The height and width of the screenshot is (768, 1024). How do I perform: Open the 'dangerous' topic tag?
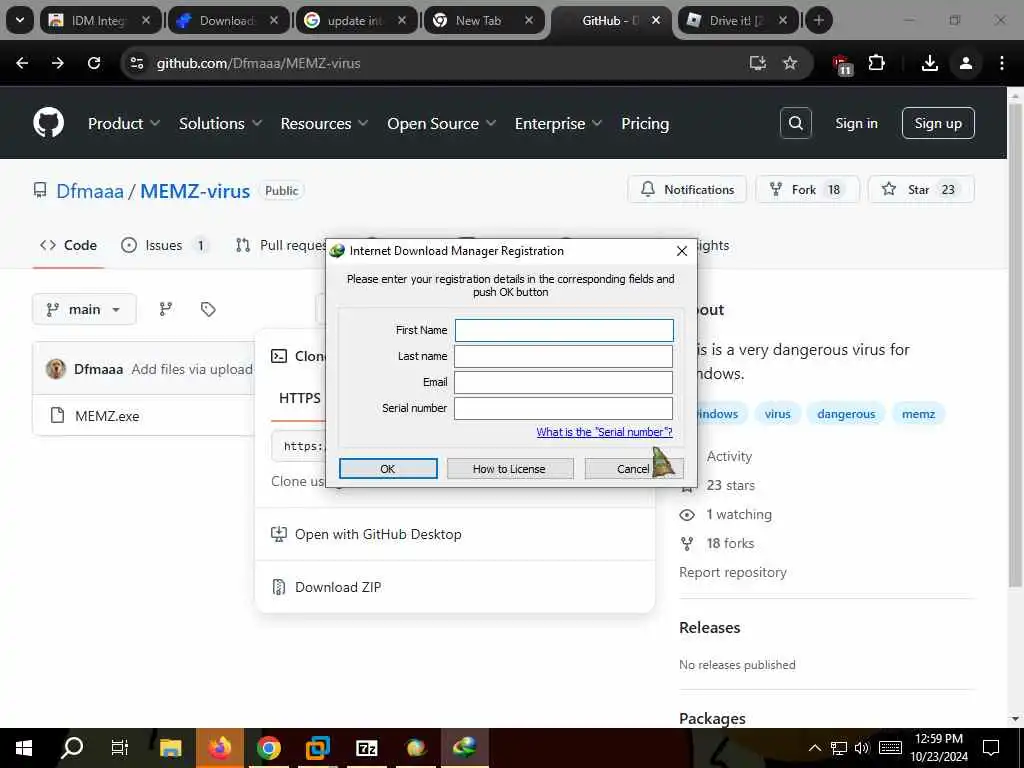(x=846, y=414)
